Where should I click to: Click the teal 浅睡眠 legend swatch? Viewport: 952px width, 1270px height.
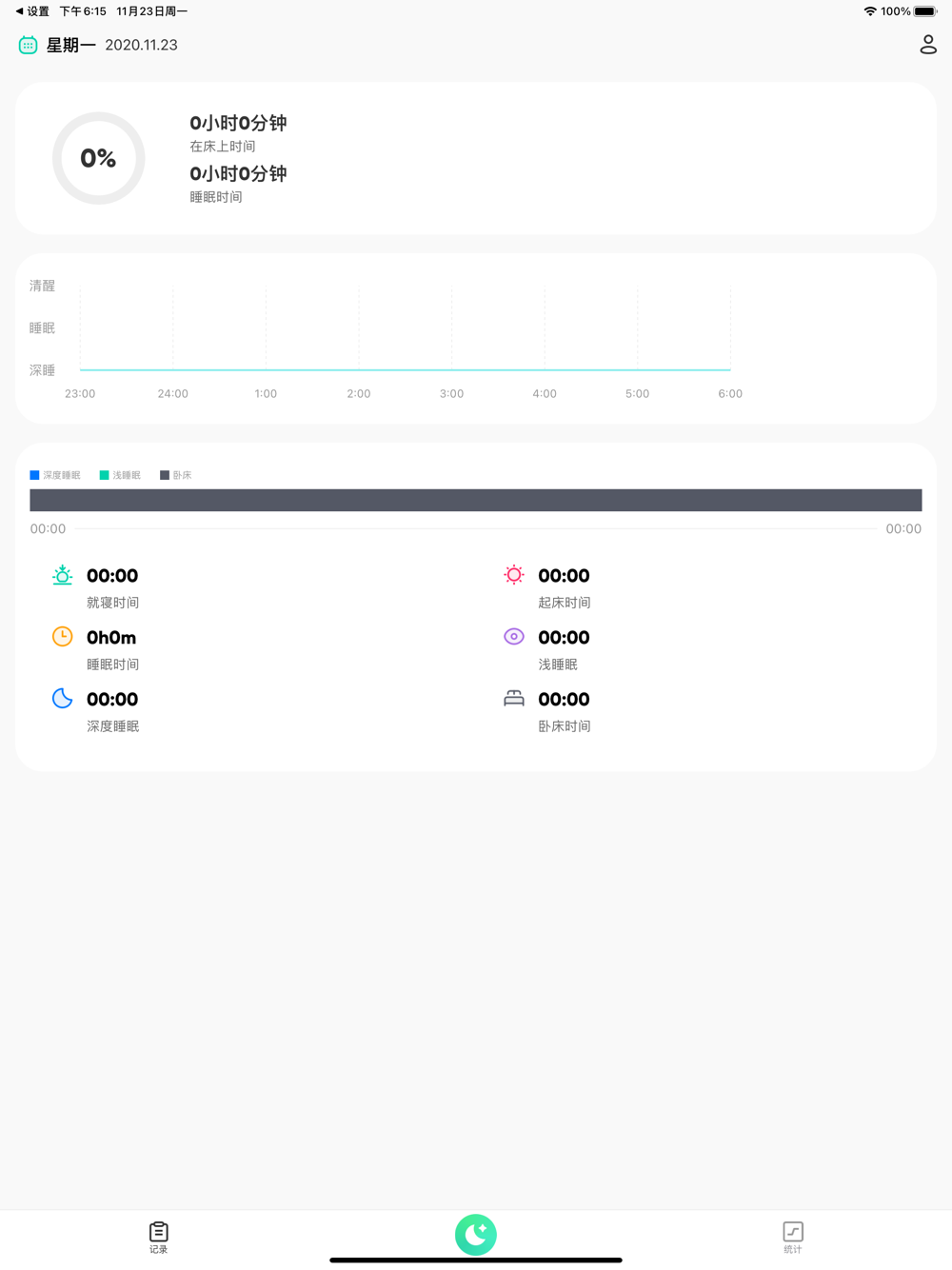click(x=105, y=475)
